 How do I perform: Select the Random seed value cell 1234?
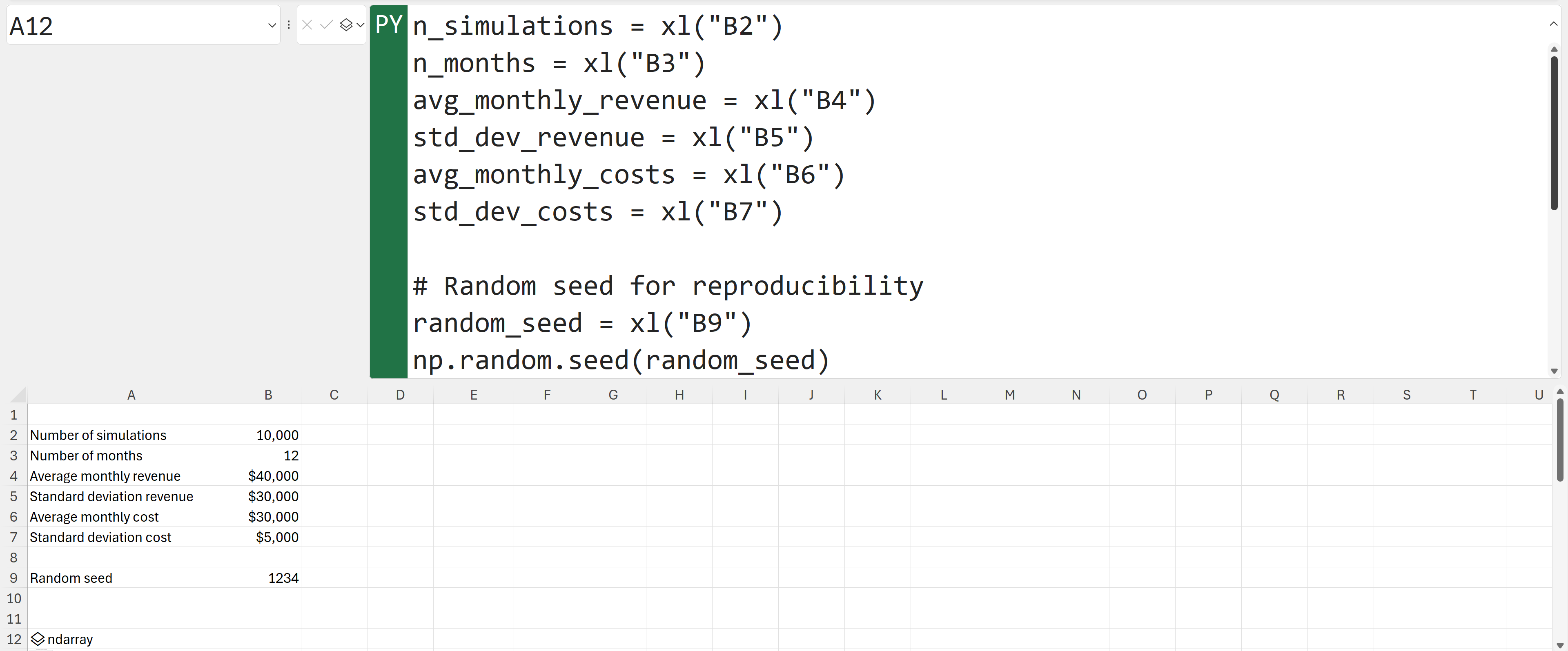(x=268, y=578)
